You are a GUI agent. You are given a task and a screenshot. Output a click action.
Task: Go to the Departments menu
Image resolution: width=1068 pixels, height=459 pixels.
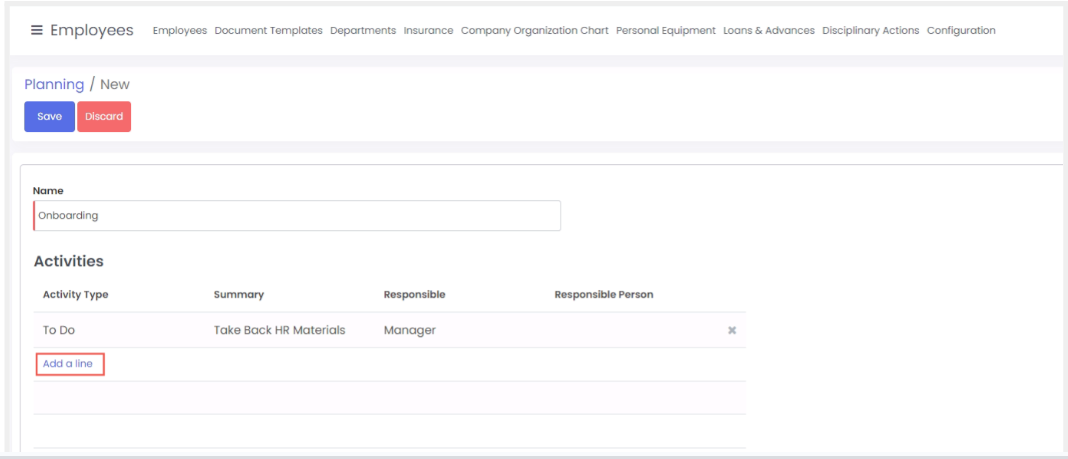pyautogui.click(x=363, y=31)
